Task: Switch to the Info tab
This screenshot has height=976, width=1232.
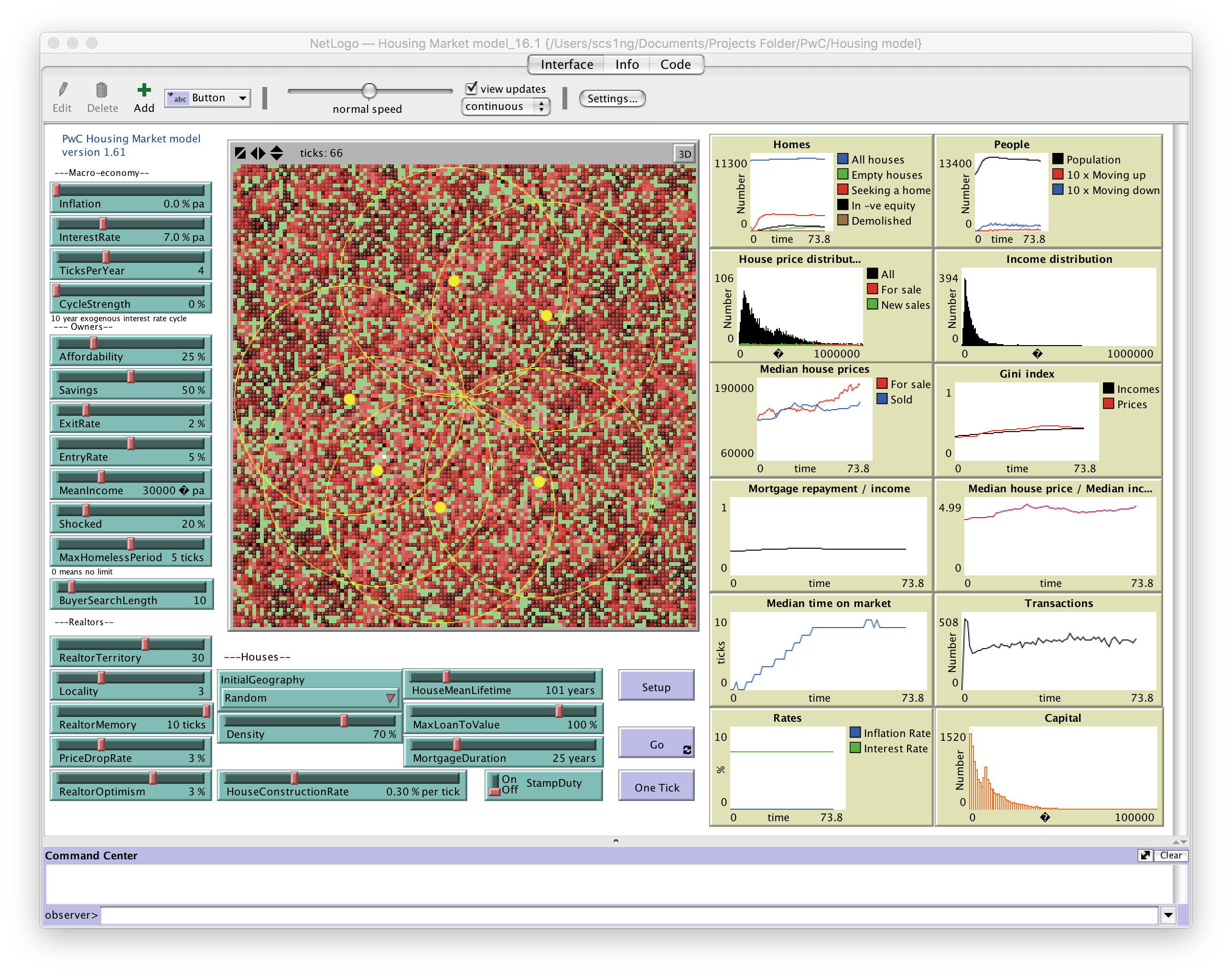Action: point(627,64)
